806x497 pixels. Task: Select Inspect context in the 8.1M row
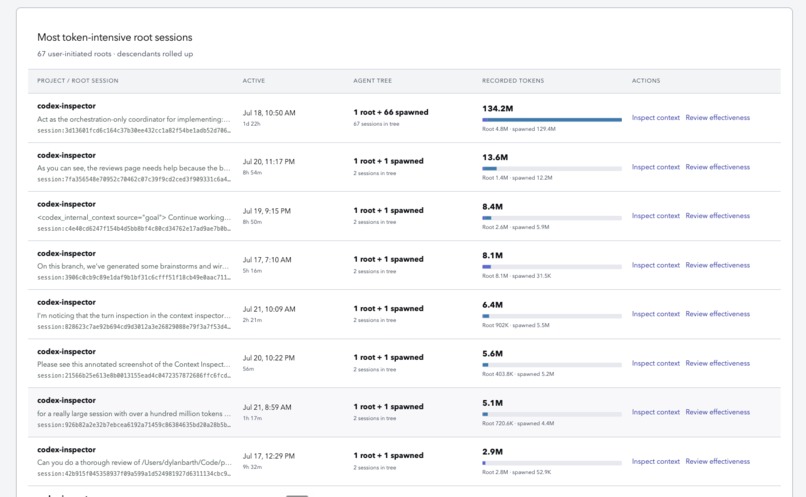point(655,265)
